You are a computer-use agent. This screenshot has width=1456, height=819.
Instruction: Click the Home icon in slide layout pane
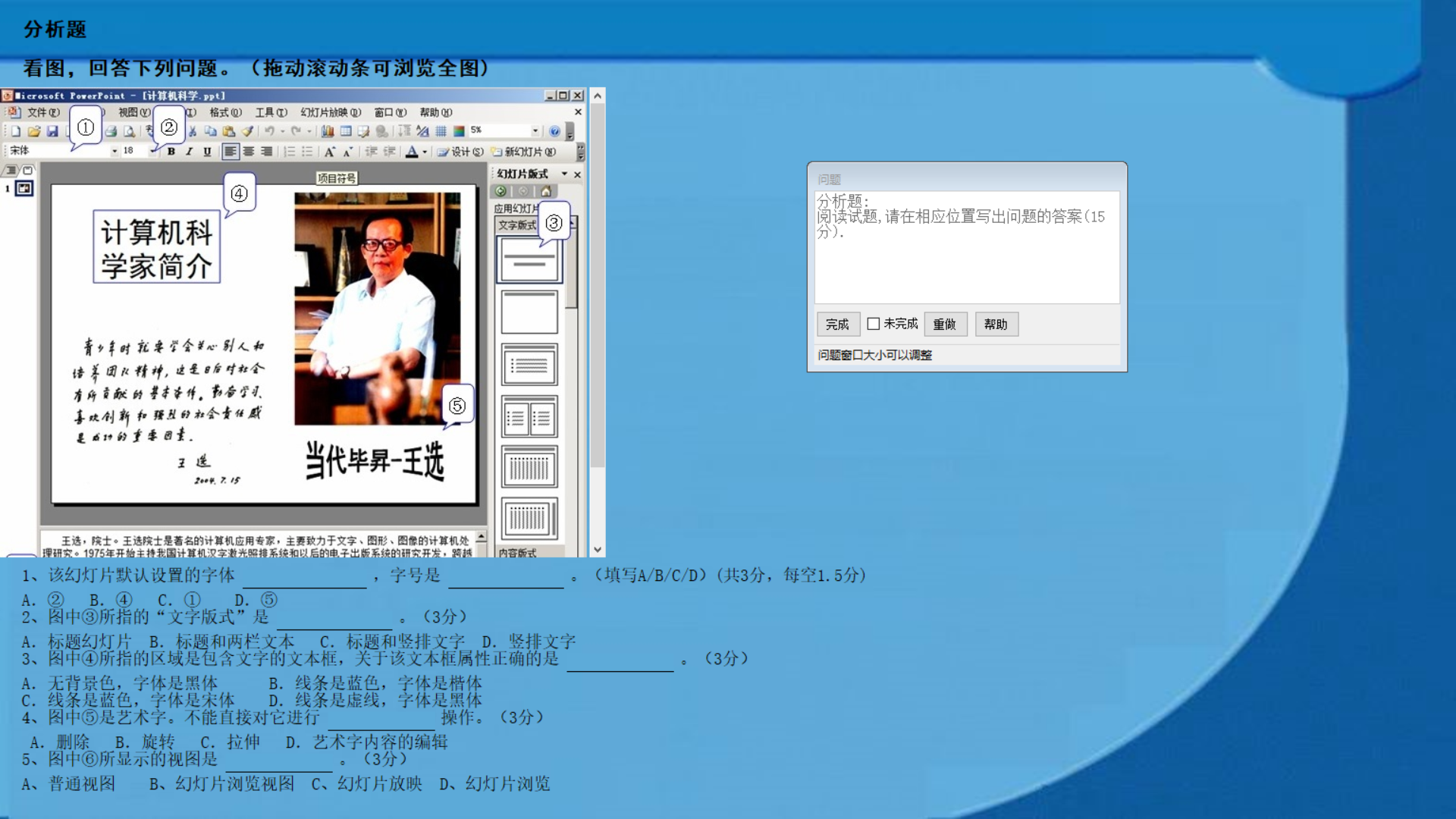pyautogui.click(x=545, y=191)
